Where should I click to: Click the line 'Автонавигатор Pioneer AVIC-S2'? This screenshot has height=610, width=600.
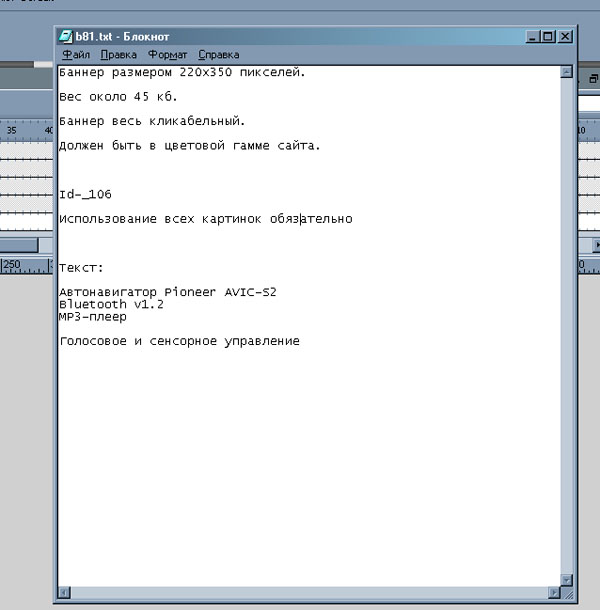click(168, 292)
